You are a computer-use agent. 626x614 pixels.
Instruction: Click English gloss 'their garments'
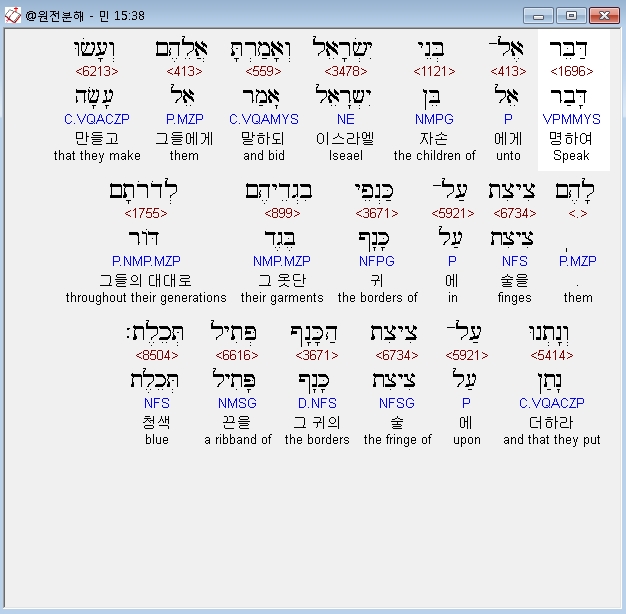coord(282,297)
